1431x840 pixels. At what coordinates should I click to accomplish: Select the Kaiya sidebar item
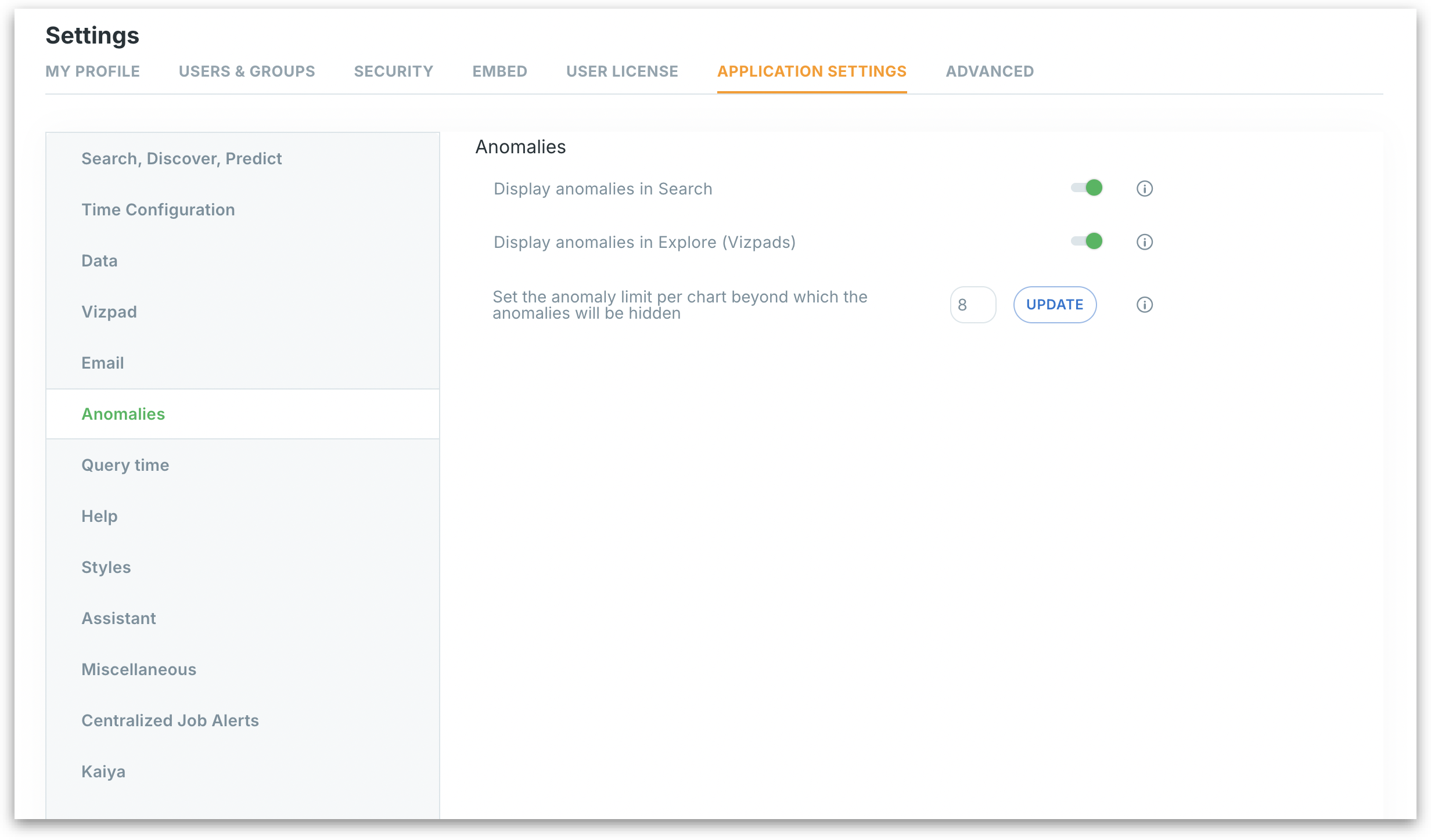point(103,771)
